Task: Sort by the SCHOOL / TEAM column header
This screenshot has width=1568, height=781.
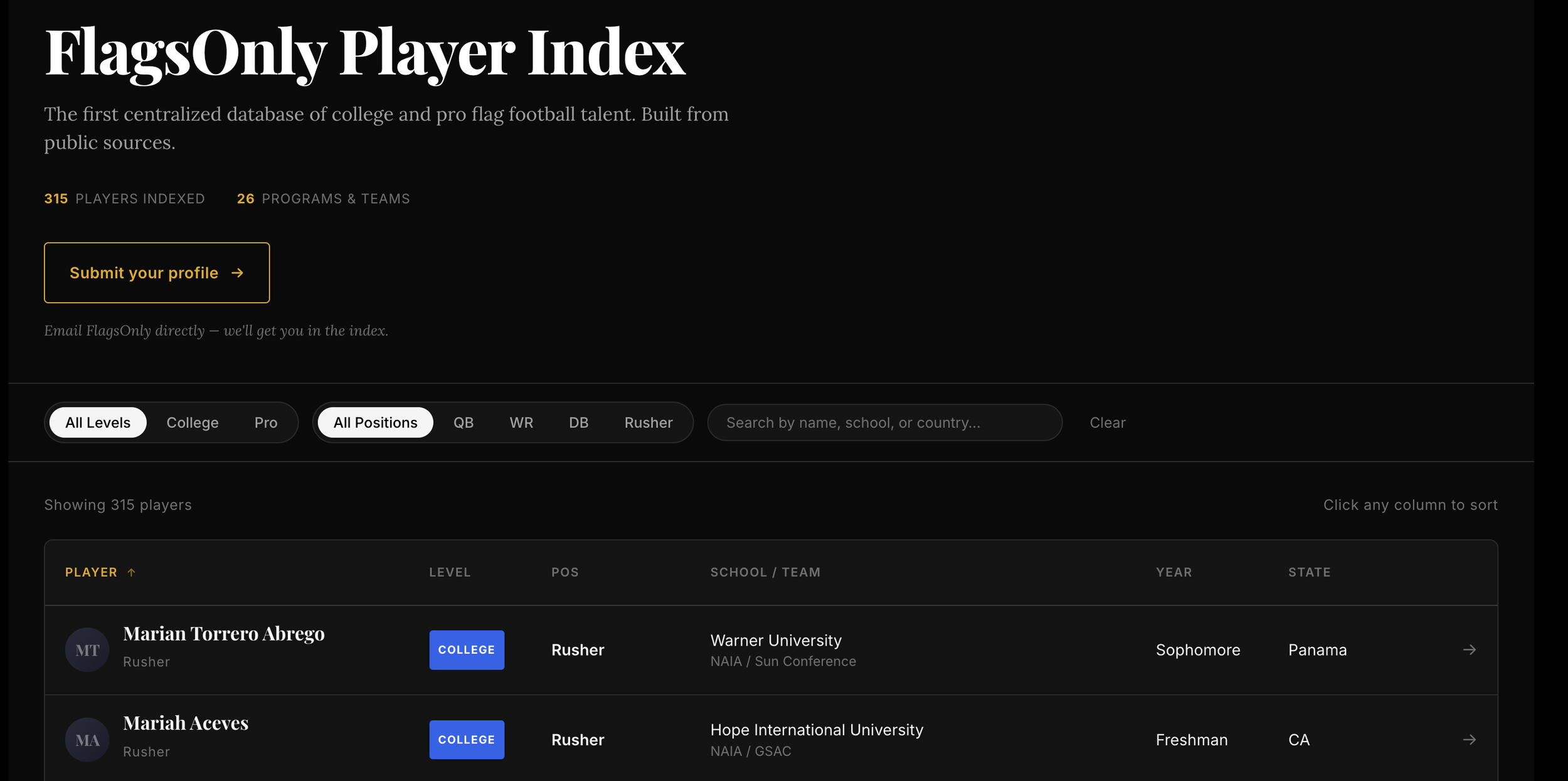Action: click(x=765, y=572)
